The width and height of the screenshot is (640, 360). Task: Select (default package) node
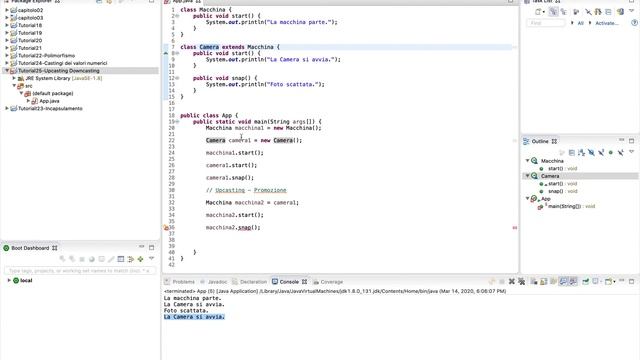[x=53, y=93]
